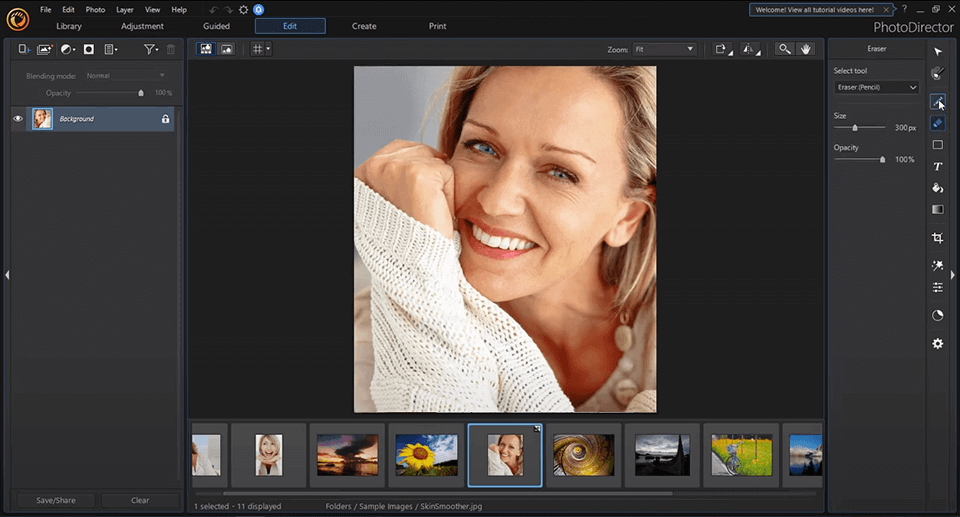Select the Hand pan tool
The image size is (960, 517).
pyautogui.click(x=806, y=49)
